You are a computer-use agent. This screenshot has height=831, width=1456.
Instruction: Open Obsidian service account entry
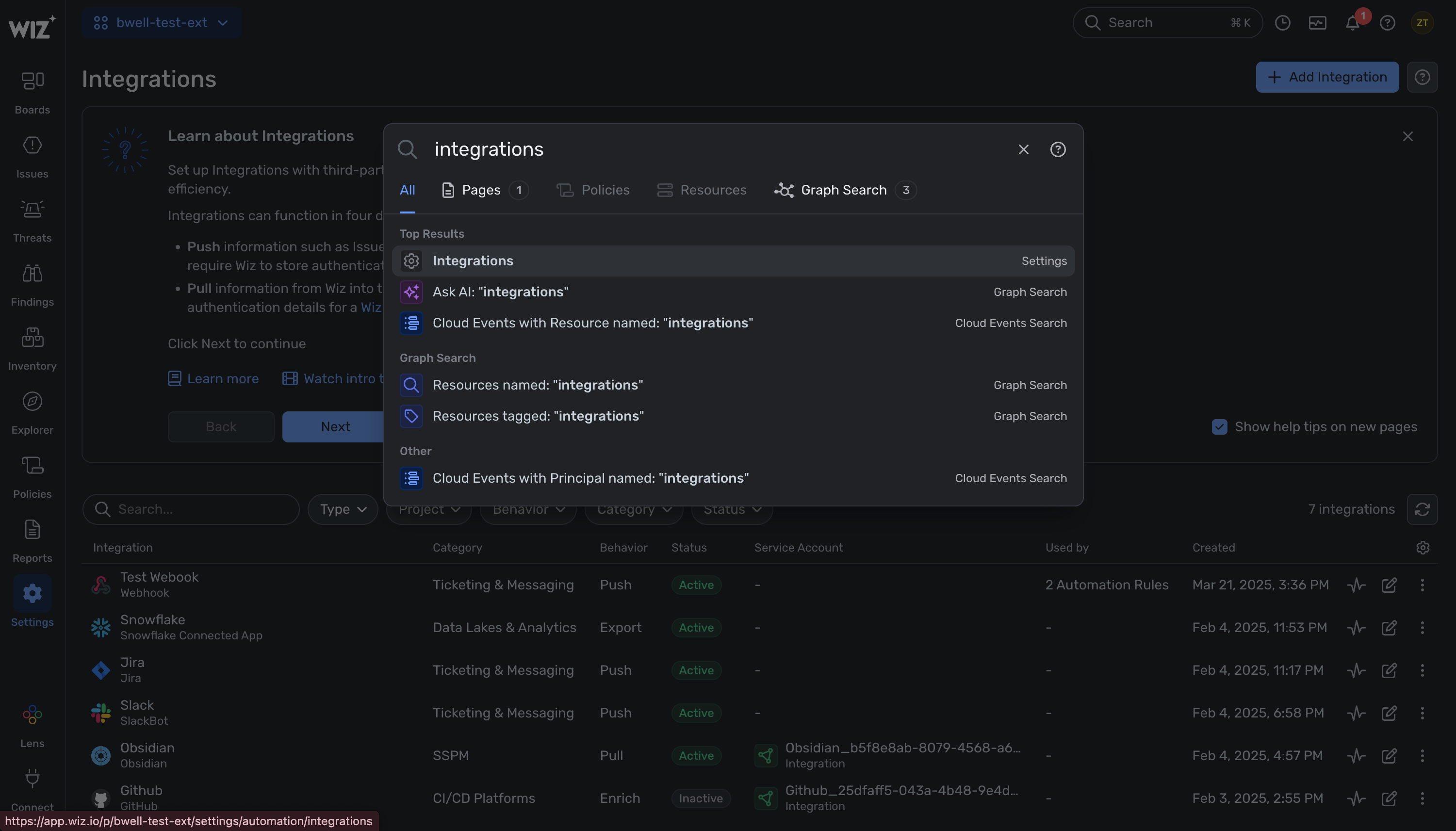887,755
